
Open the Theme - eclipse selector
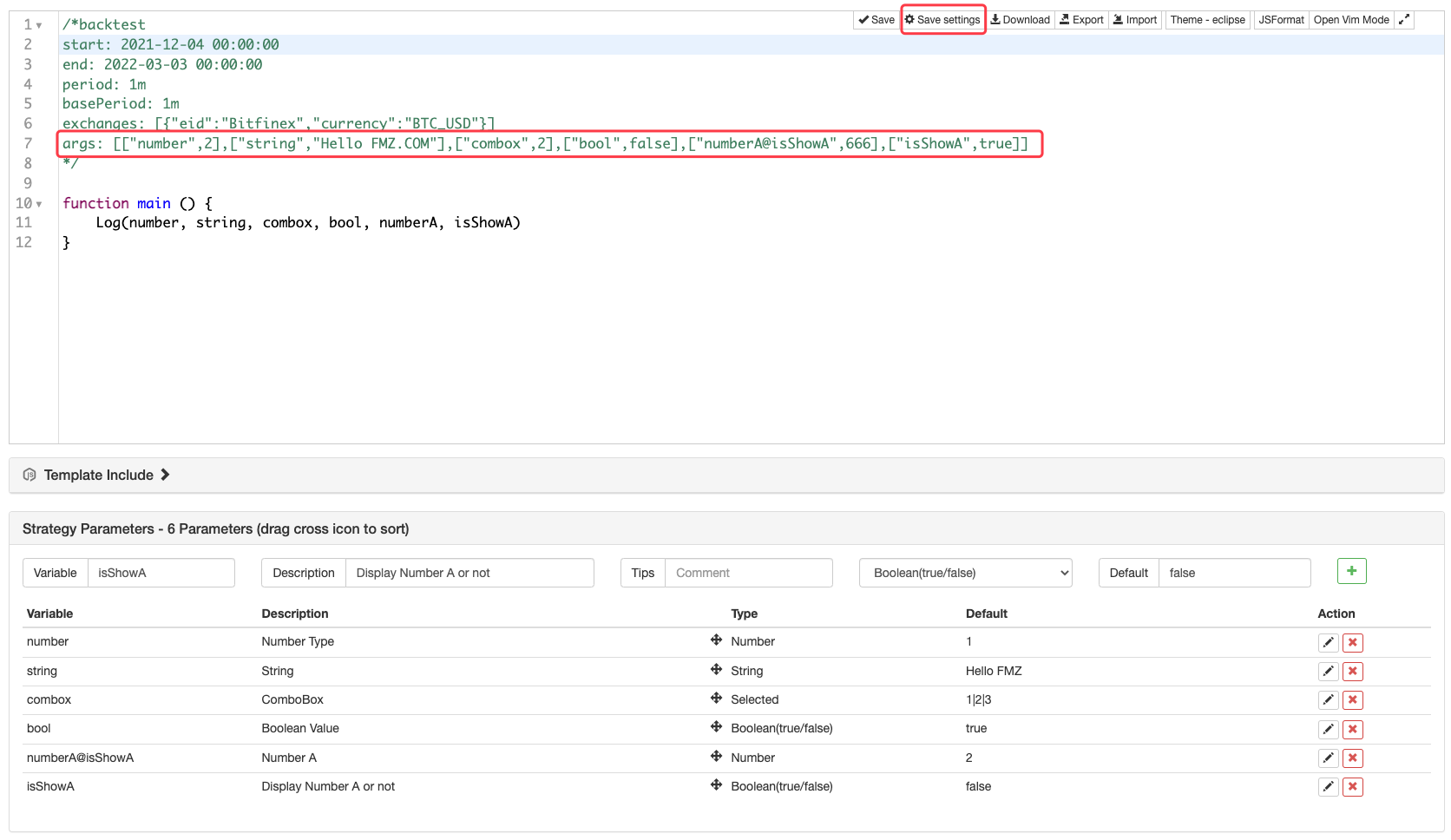point(1206,20)
